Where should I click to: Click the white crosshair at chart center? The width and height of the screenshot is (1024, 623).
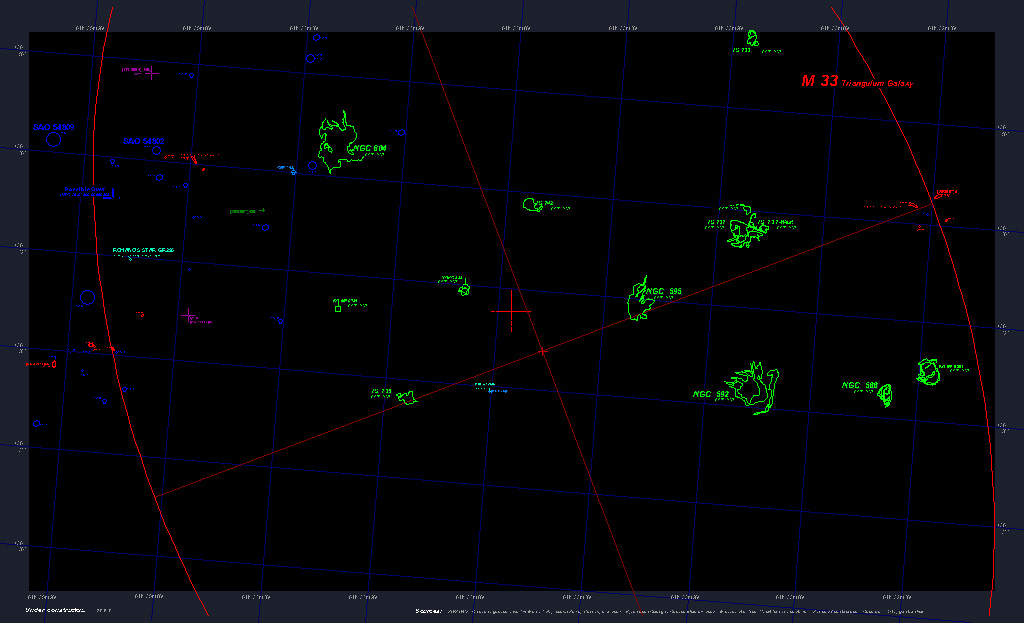click(511, 311)
